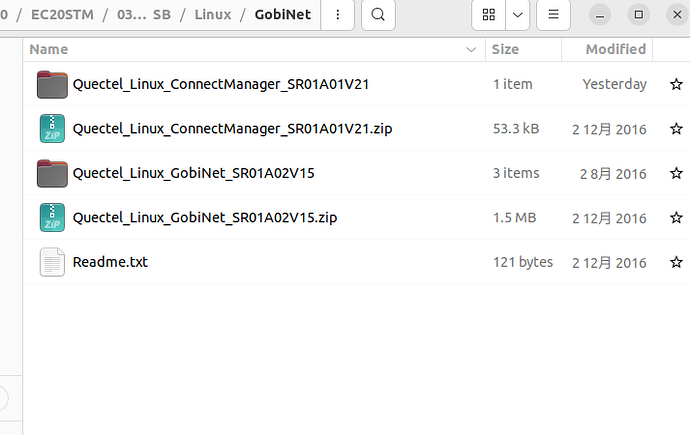690x435 pixels.
Task: Select Quectel_Linux_ConnectManager_SR01A01V21.zip file name
Action: click(232, 128)
